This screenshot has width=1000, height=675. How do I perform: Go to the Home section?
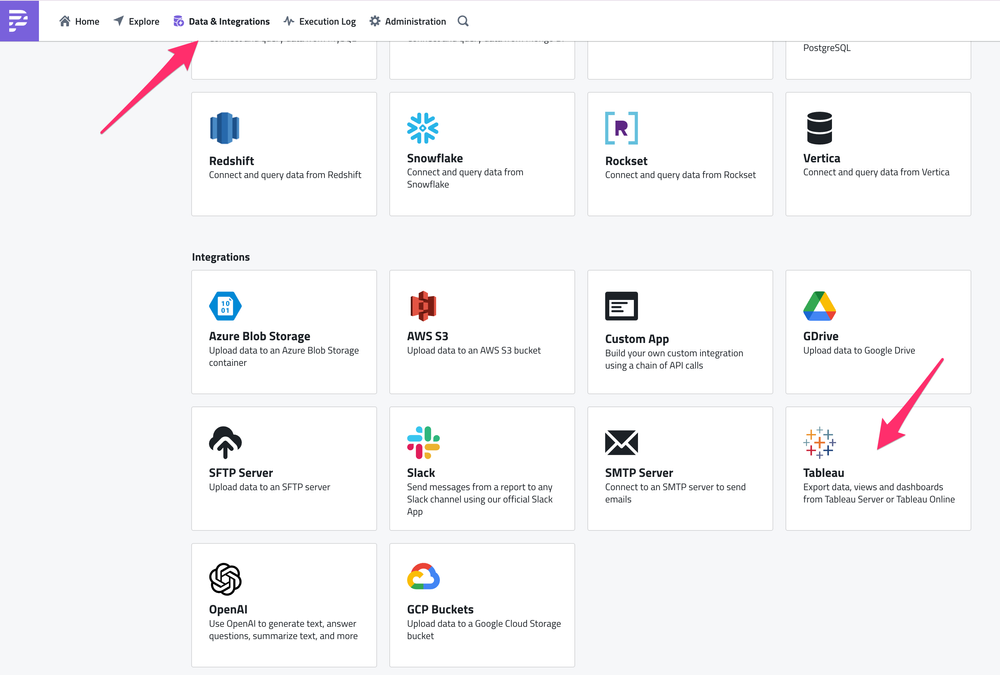coord(78,20)
